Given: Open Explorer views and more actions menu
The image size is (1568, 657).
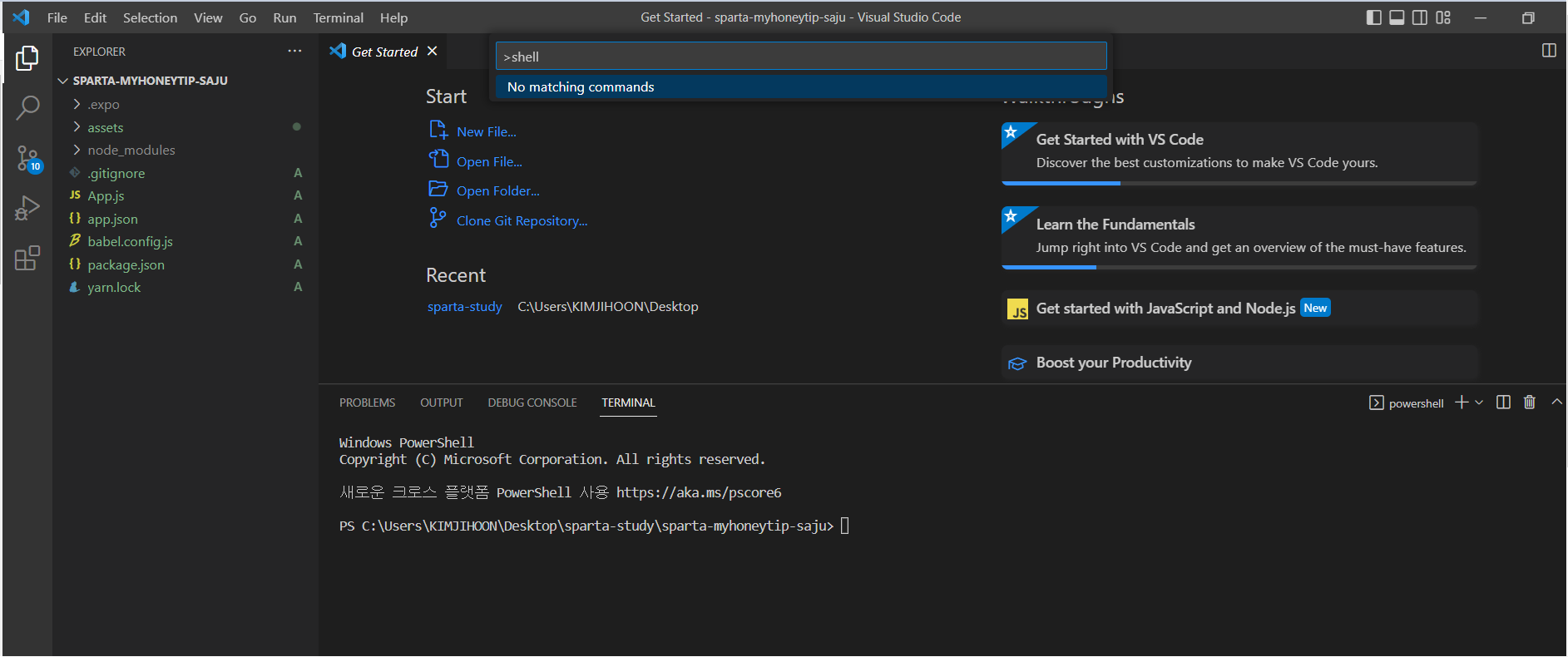Looking at the screenshot, I should coord(294,52).
